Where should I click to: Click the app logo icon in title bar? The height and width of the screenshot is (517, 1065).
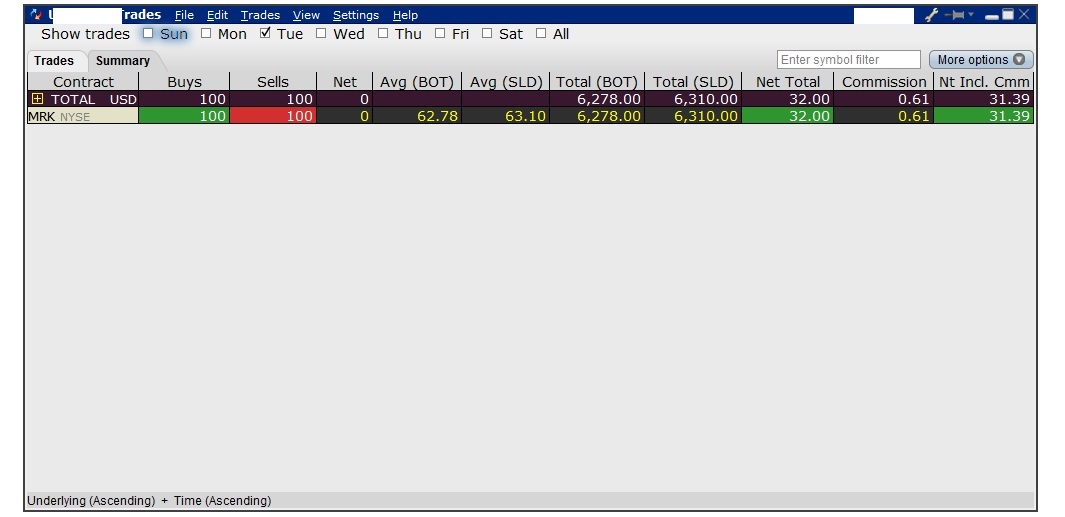click(37, 14)
